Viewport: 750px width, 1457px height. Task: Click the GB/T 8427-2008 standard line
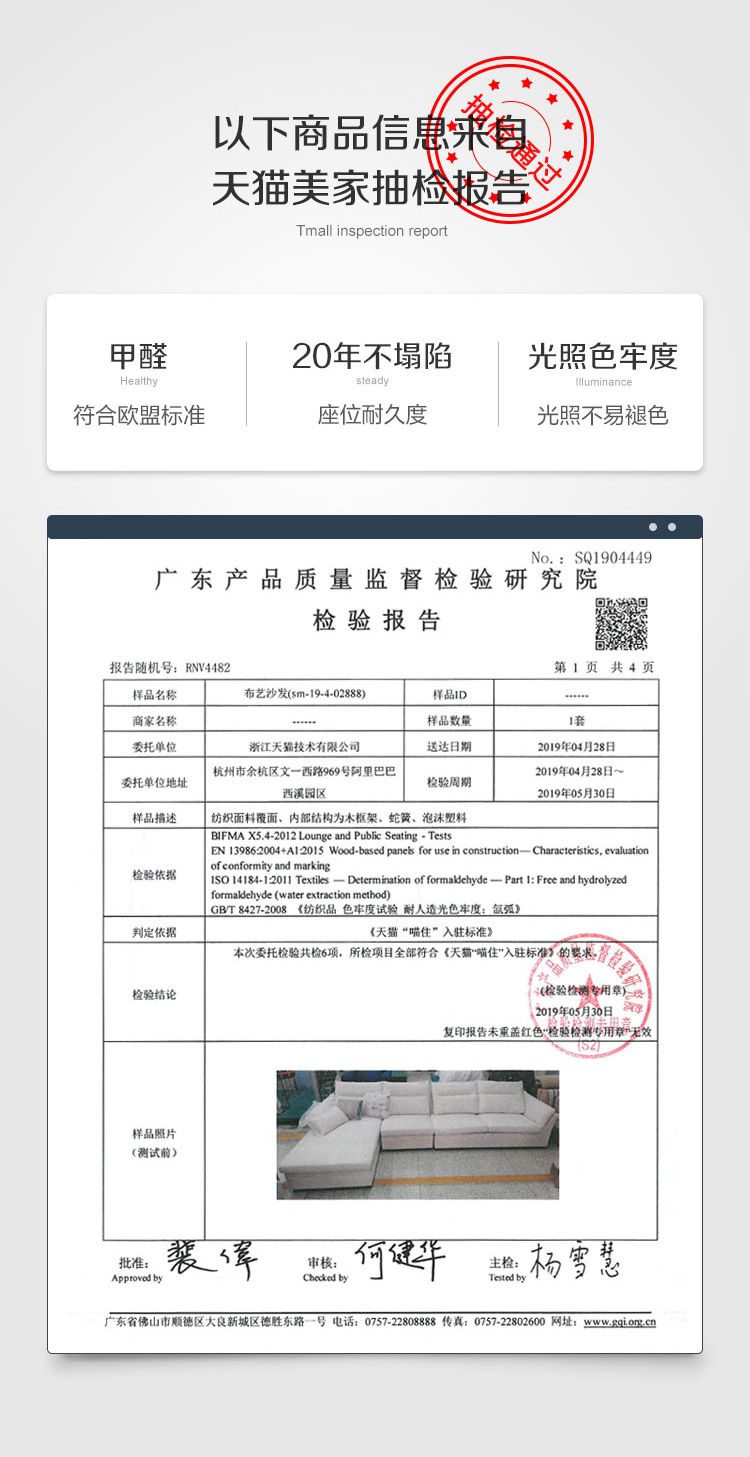tap(365, 909)
